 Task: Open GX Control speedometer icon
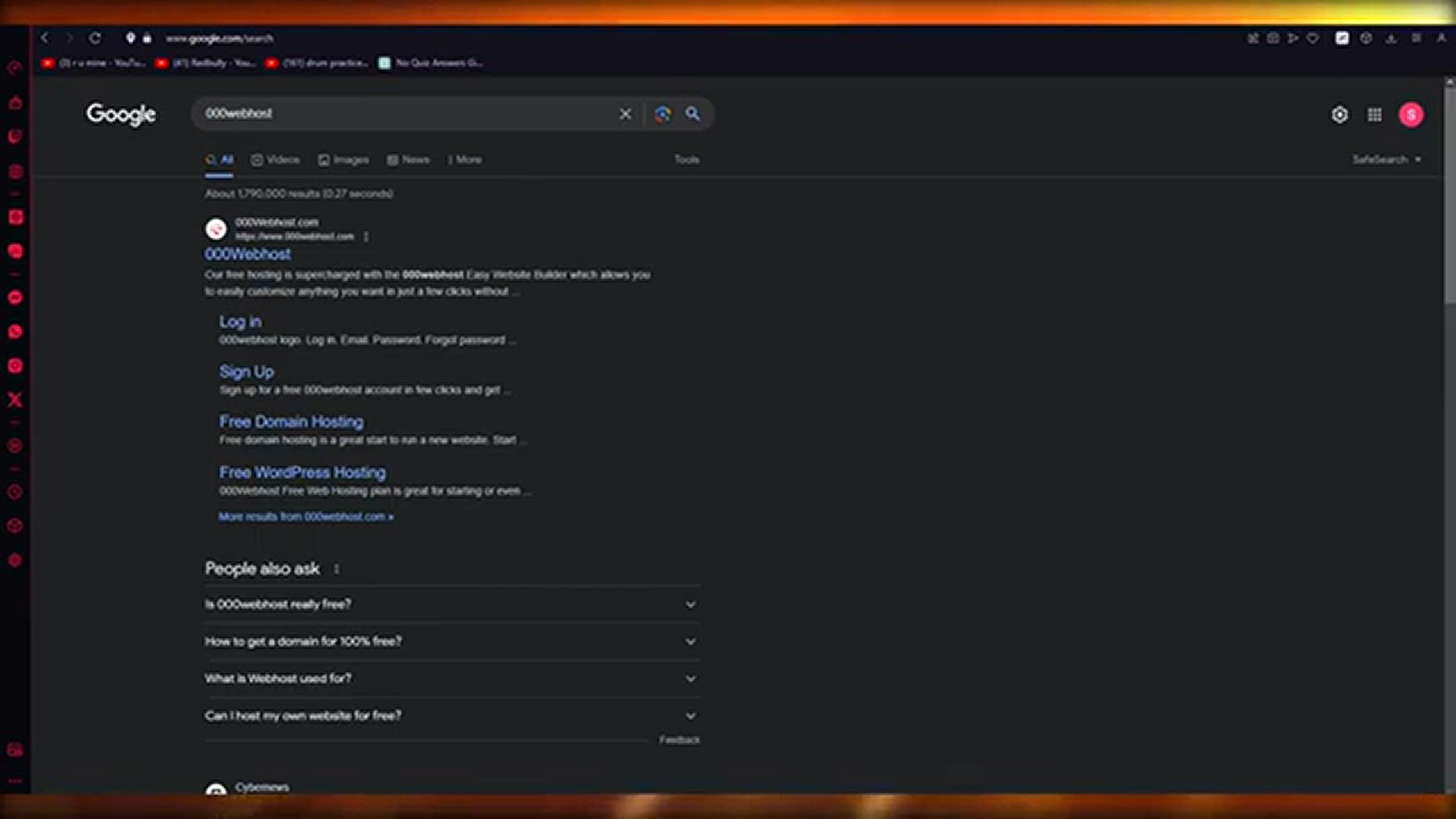(x=15, y=67)
